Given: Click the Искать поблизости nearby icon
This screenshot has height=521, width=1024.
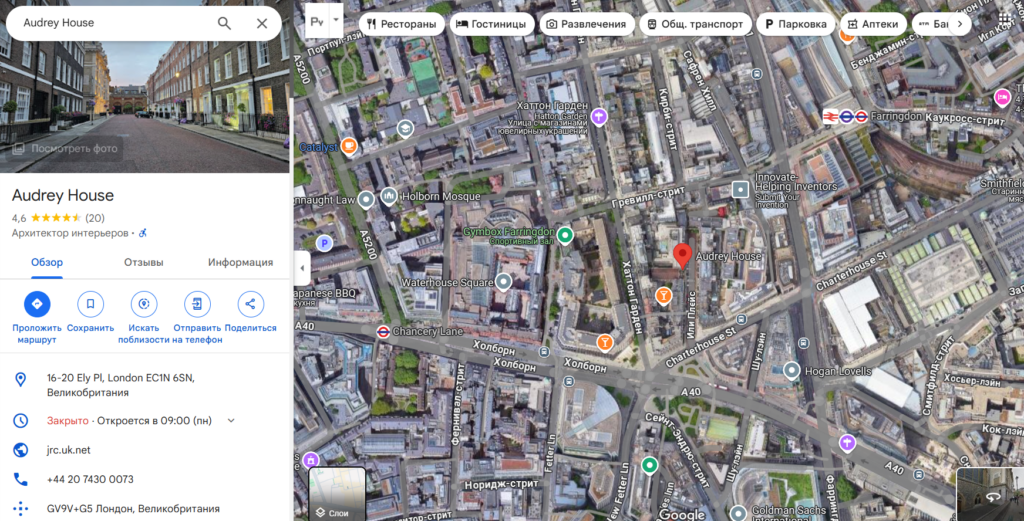Looking at the screenshot, I should coord(144,305).
